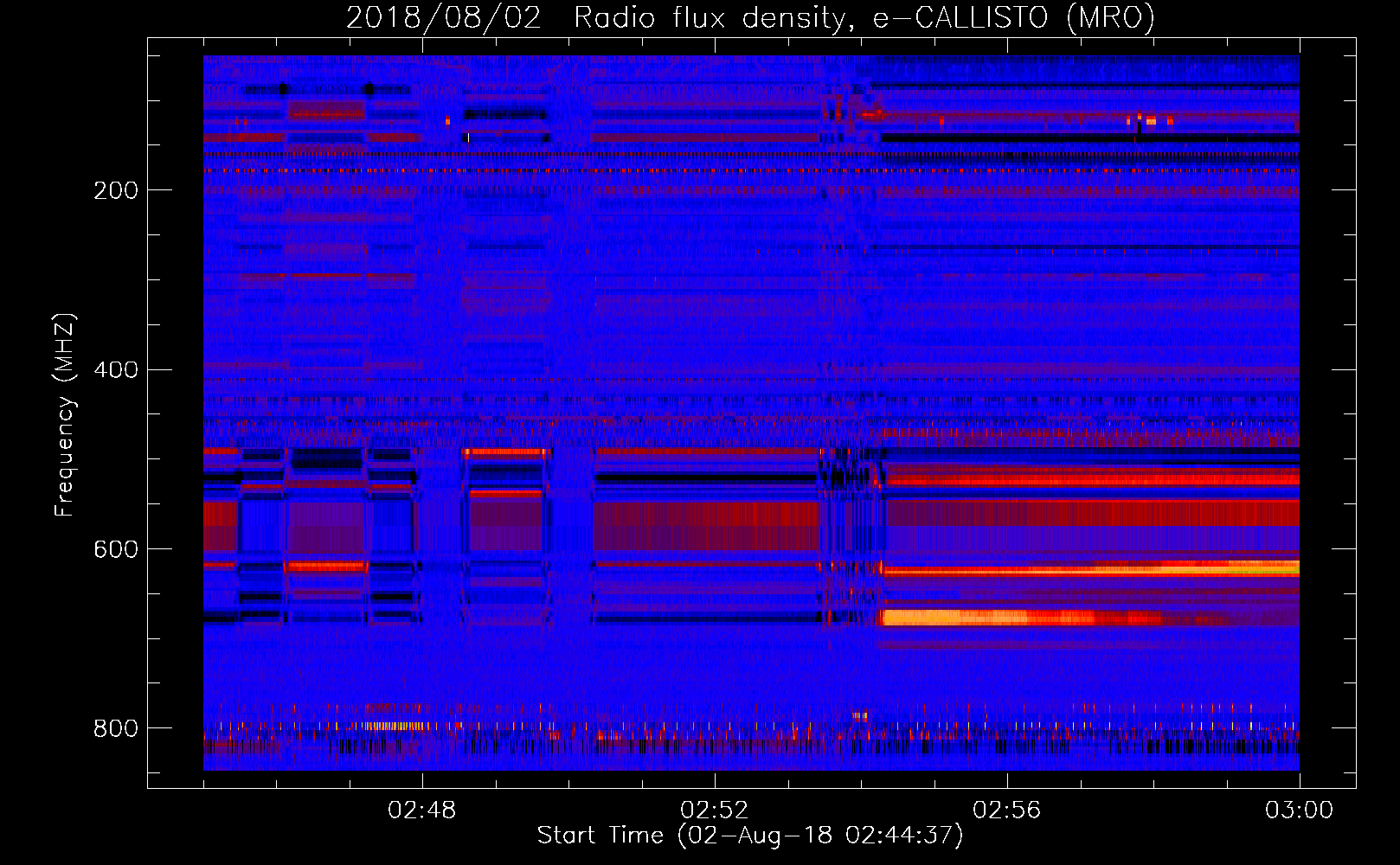Viewport: 1400px width, 865px height.
Task: Click the 02:48 time tick label
Action: point(422,811)
